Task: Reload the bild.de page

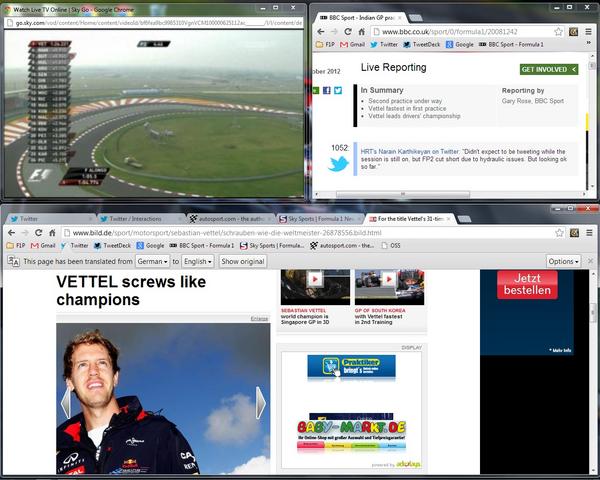Action: [38, 233]
